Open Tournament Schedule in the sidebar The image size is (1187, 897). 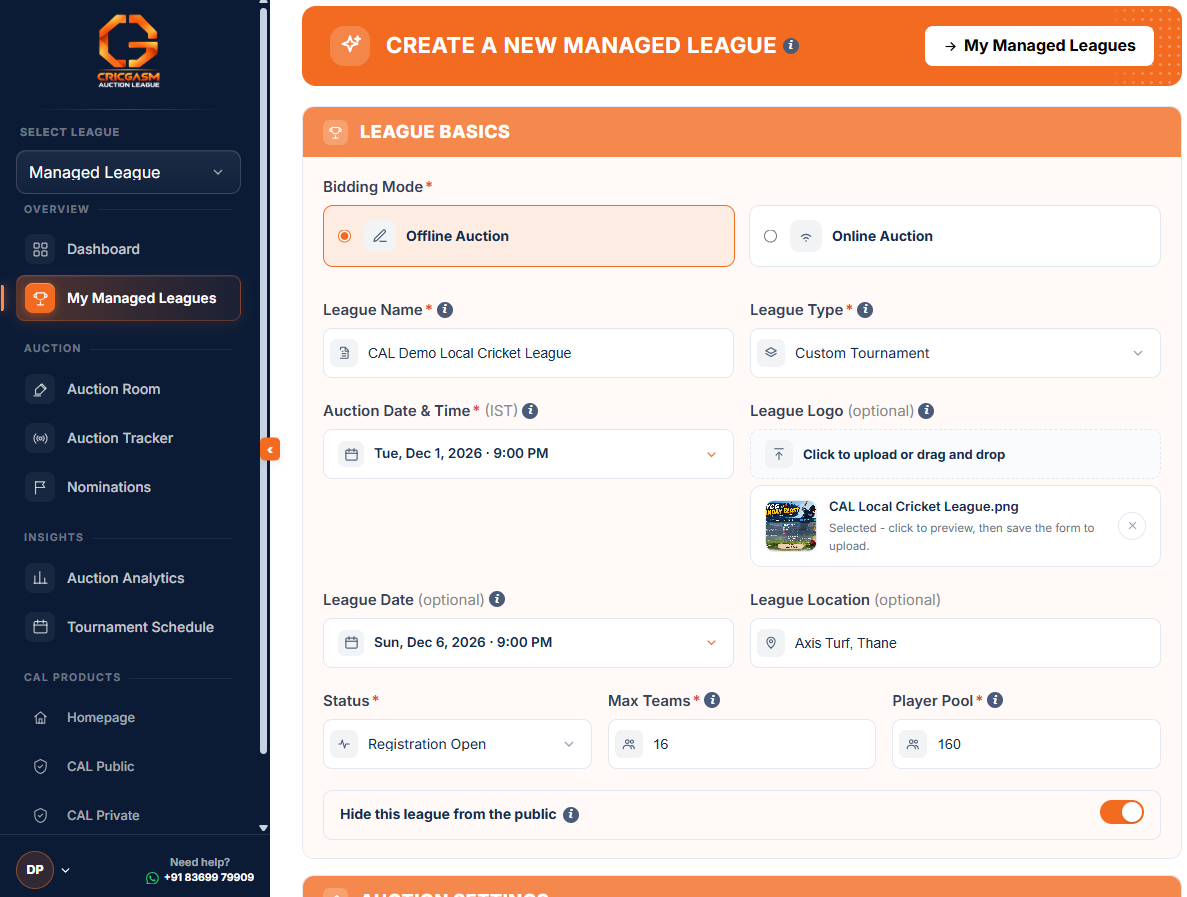127,627
